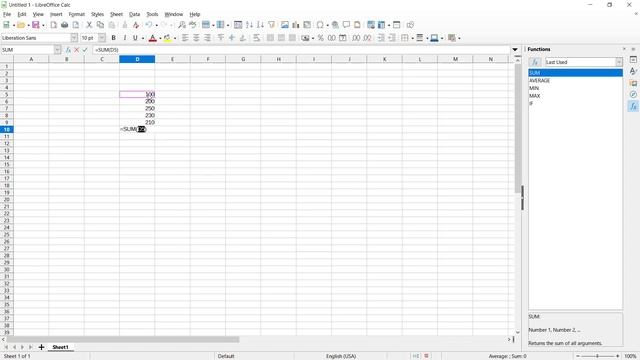Toggle Bold formatting

pyautogui.click(x=113, y=38)
